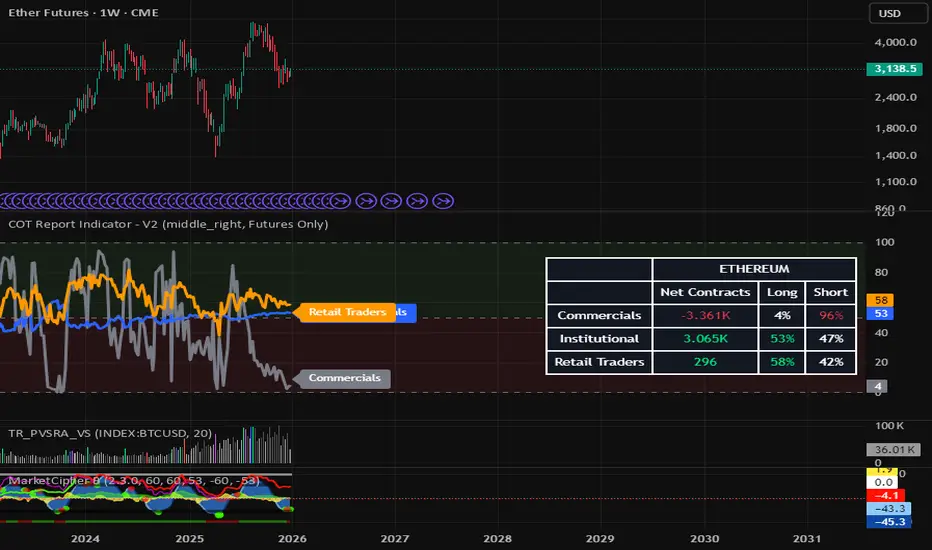Click the Retail Traders 42% short cell
This screenshot has height=550, width=932.
tap(830, 362)
